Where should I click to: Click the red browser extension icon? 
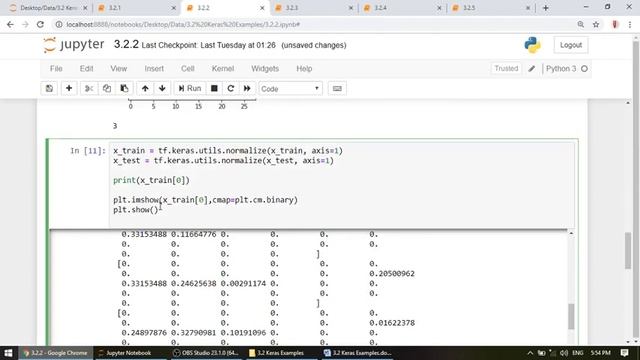(615, 24)
